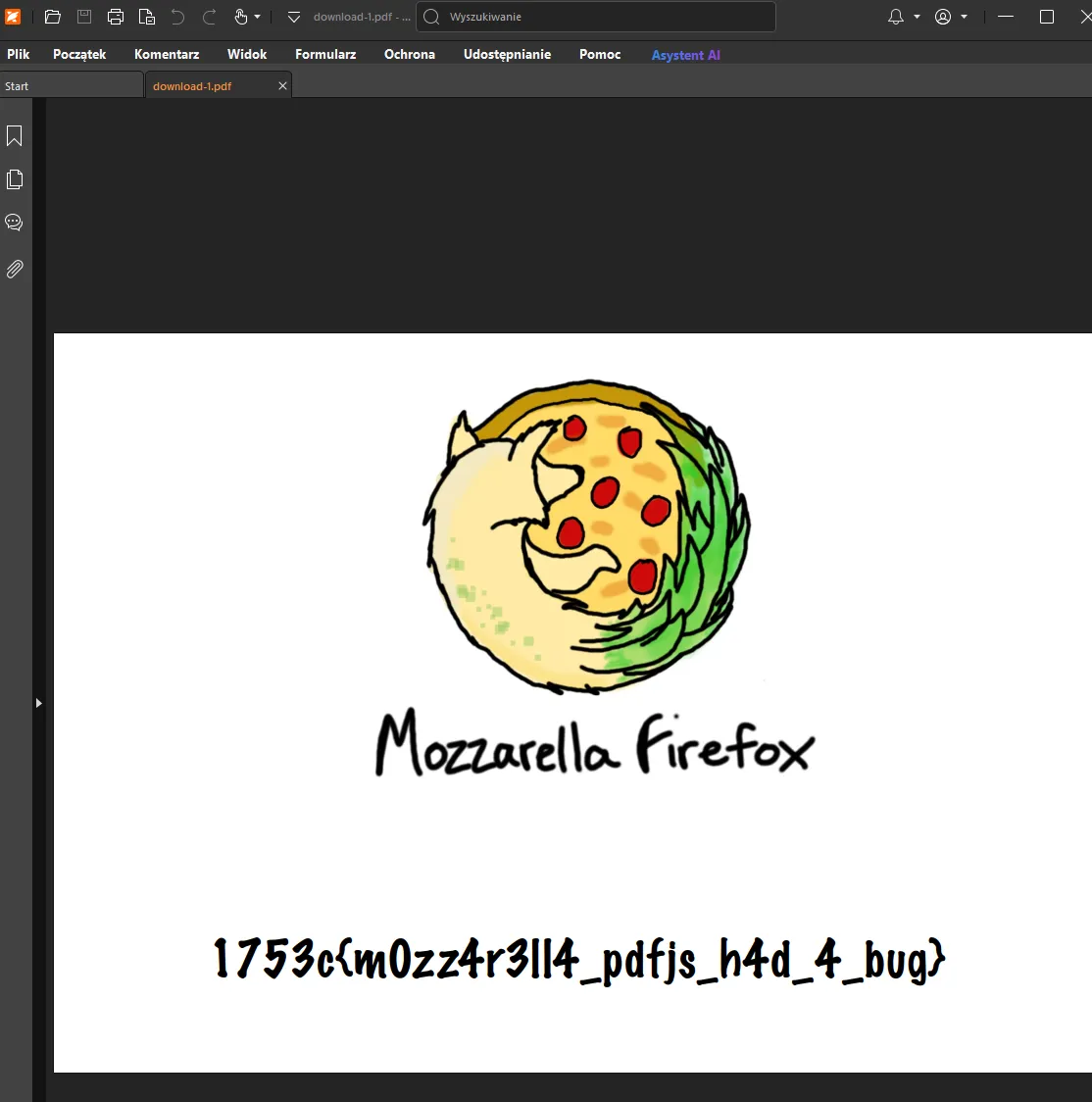Screen dimensions: 1092x1102
Task: Expand the left navigation panel arrow
Action: click(x=38, y=703)
